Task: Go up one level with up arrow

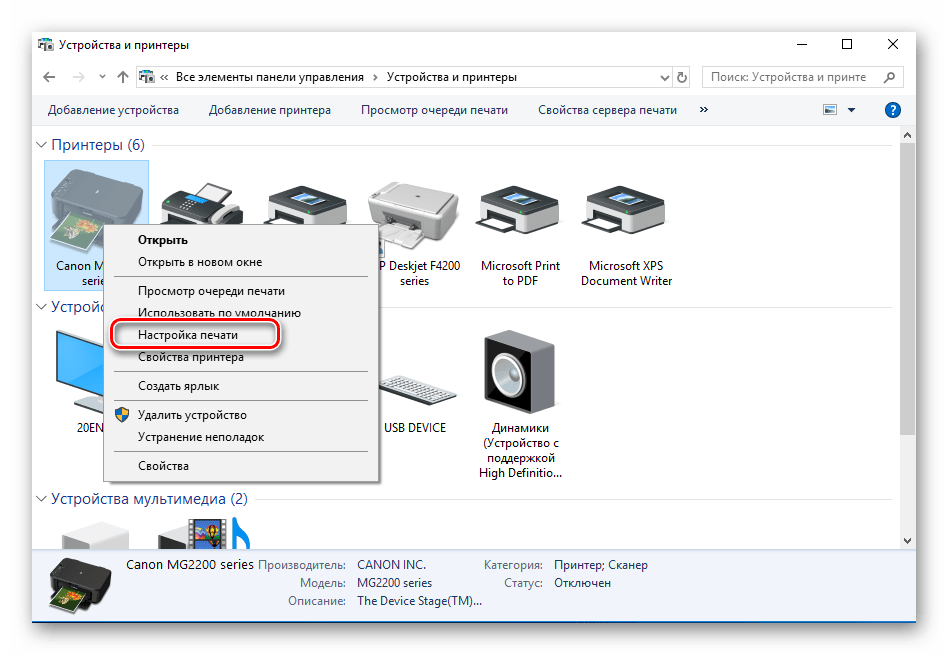Action: (122, 77)
